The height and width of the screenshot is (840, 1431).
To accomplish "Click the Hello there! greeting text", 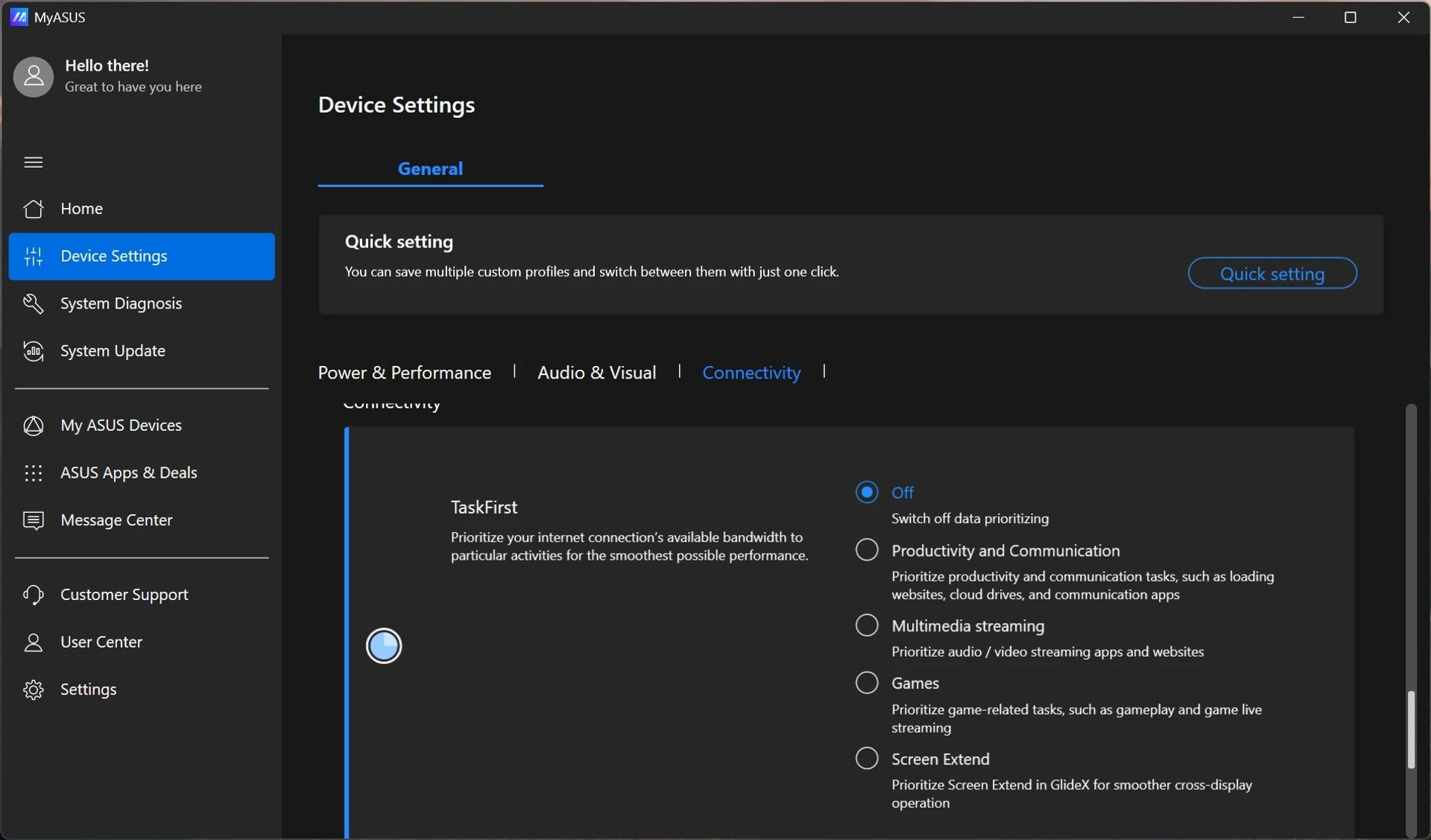I will 107,66.
